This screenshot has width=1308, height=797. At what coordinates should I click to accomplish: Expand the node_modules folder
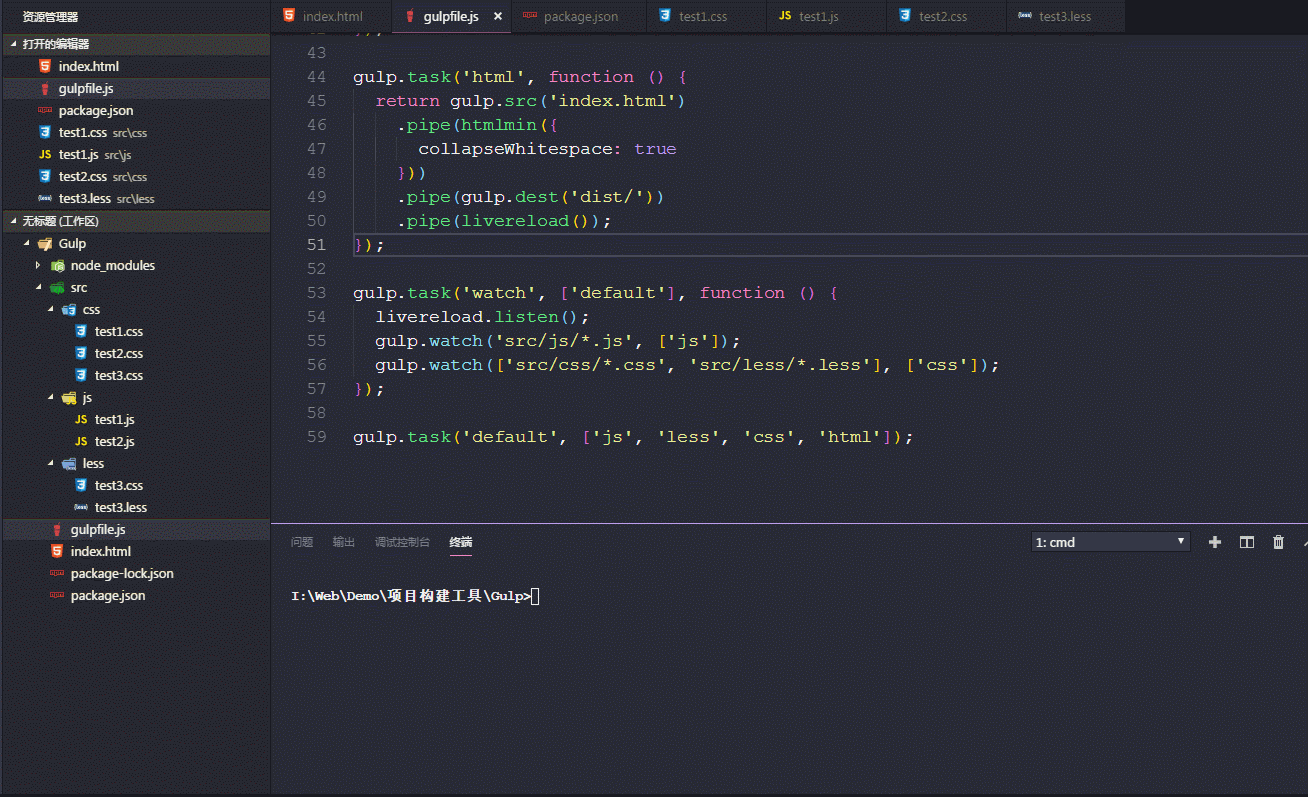pyautogui.click(x=38, y=266)
